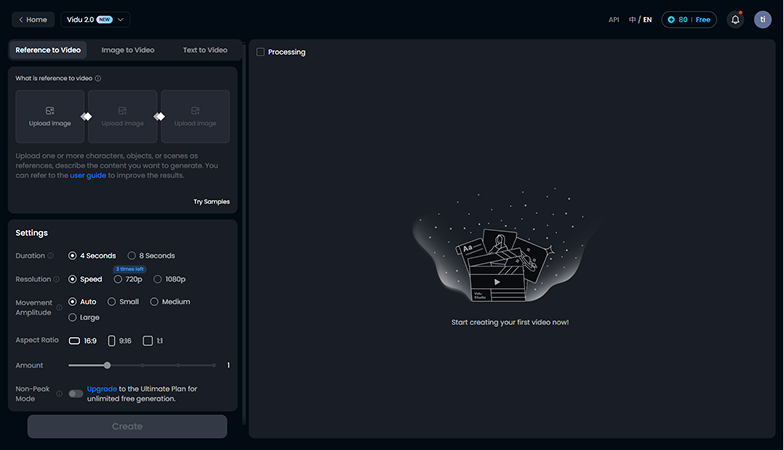The height and width of the screenshot is (450, 784).
Task: Switch to the Text to Video tab
Action: [205, 50]
